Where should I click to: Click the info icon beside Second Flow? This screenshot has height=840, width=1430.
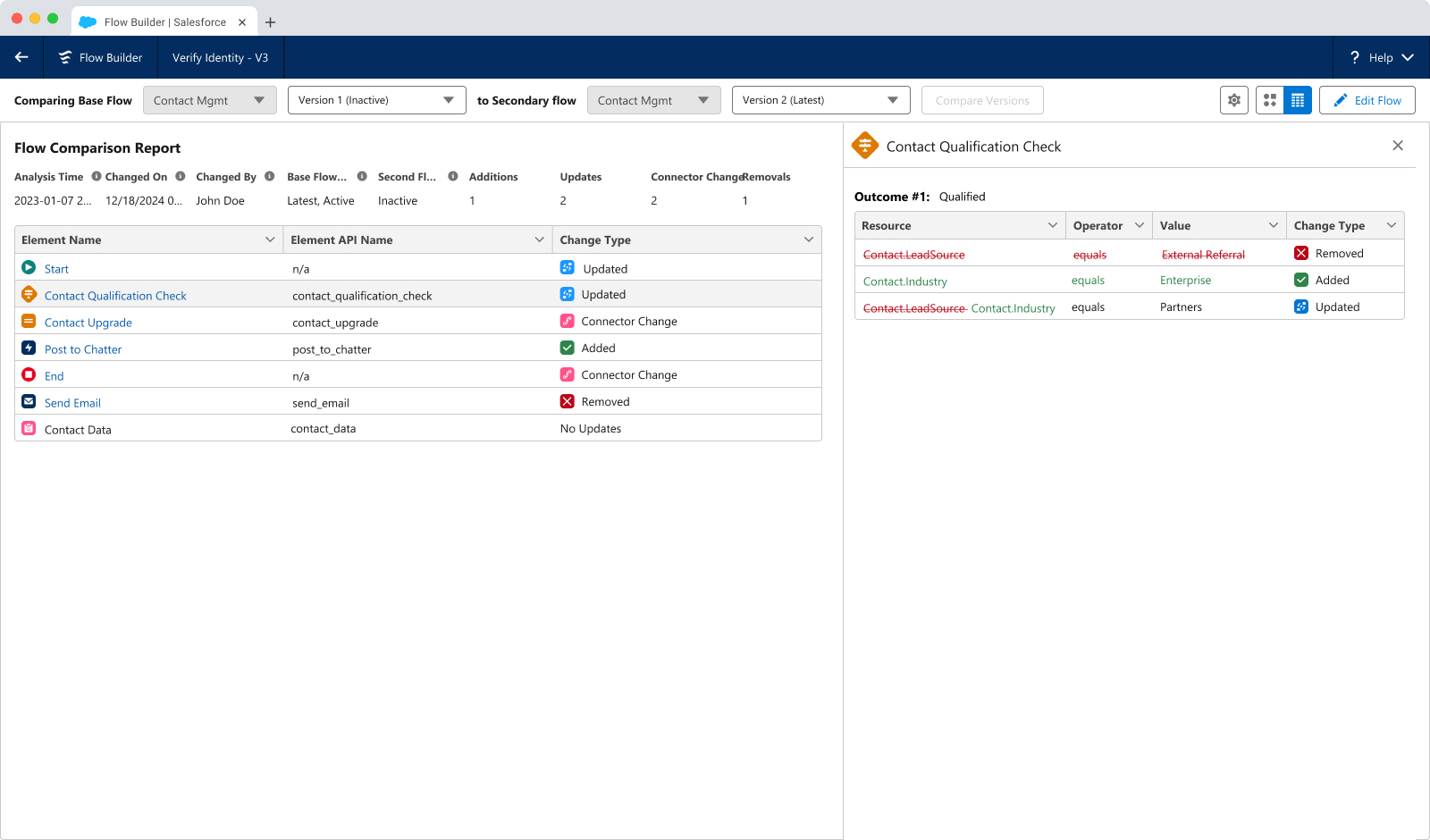point(453,176)
